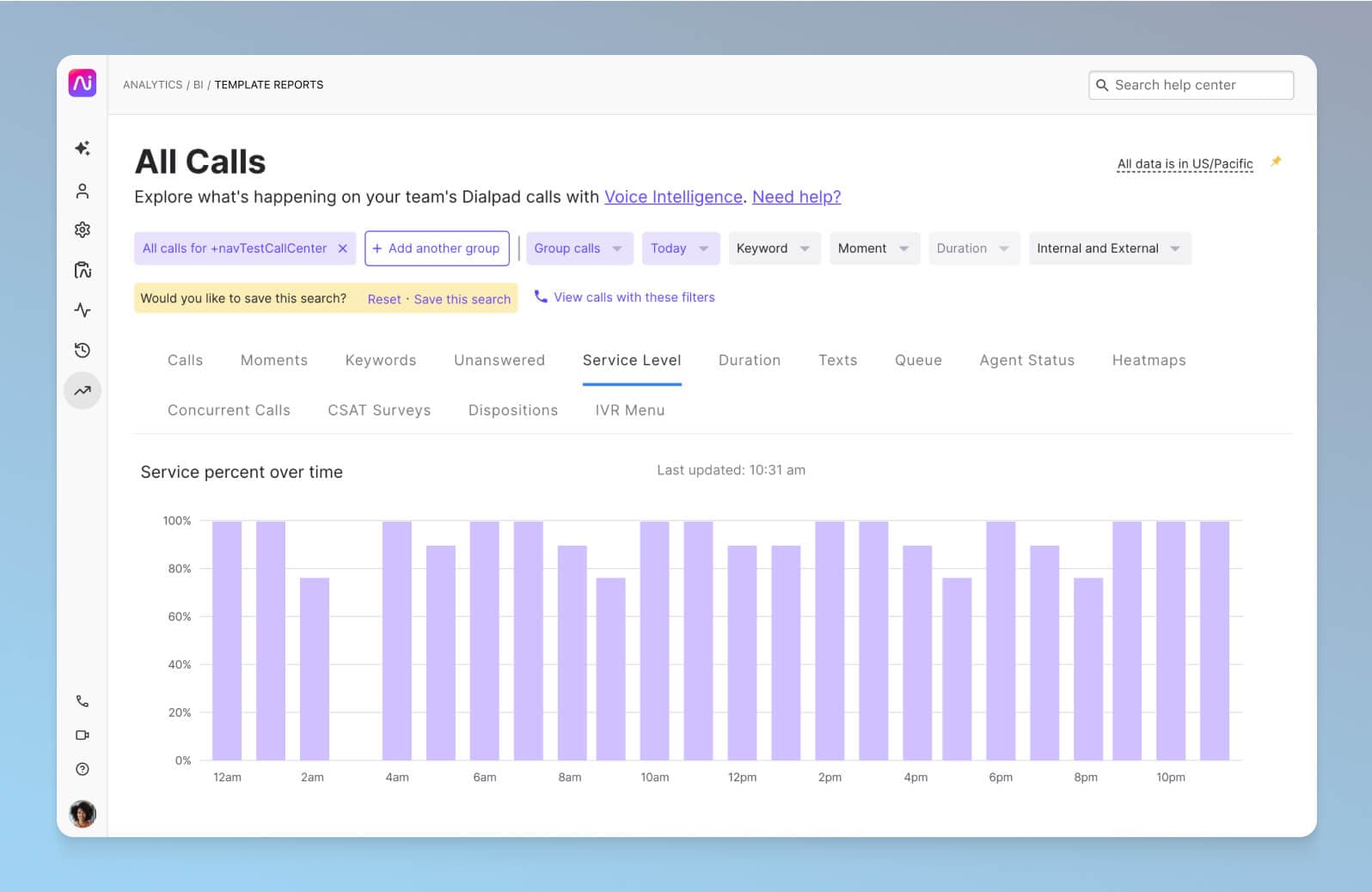Viewport: 1372px width, 892px height.
Task: Open the user profile avatar
Action: pyautogui.click(x=83, y=813)
